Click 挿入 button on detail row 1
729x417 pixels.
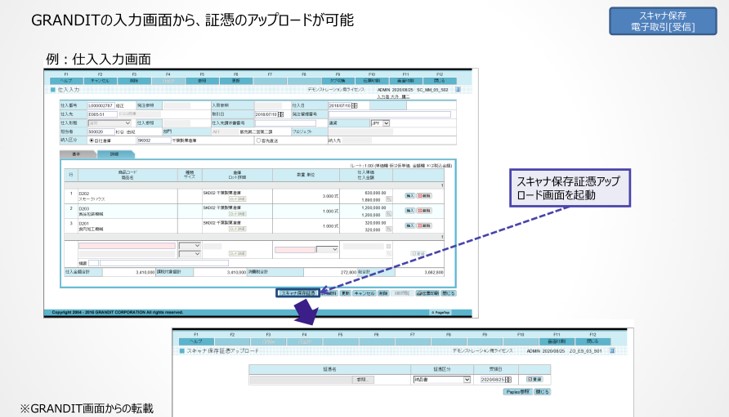pyautogui.click(x=410, y=196)
